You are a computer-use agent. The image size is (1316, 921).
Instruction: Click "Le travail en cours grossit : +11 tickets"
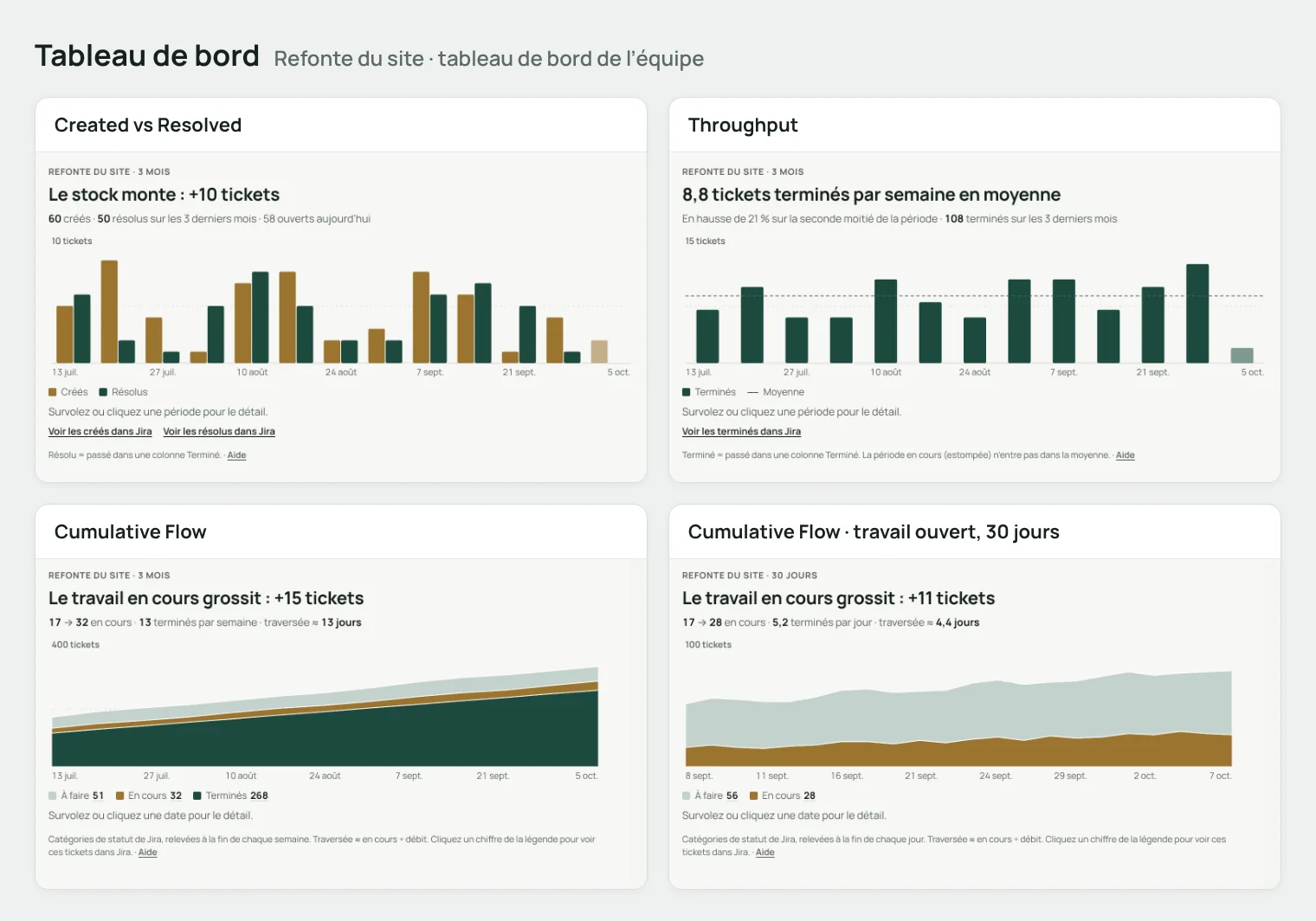tap(838, 598)
